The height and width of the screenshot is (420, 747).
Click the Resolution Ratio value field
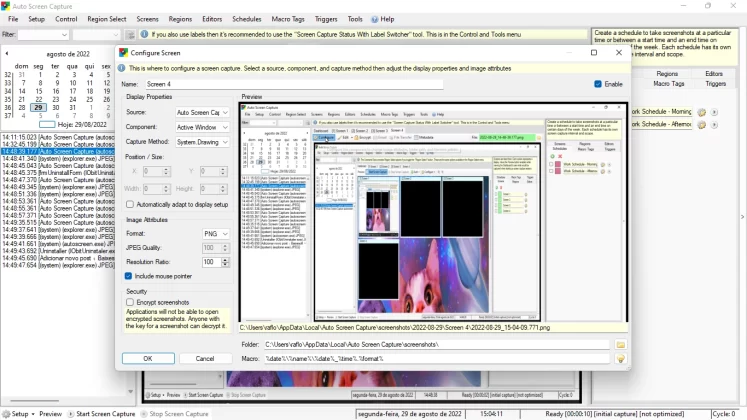[x=211, y=262]
